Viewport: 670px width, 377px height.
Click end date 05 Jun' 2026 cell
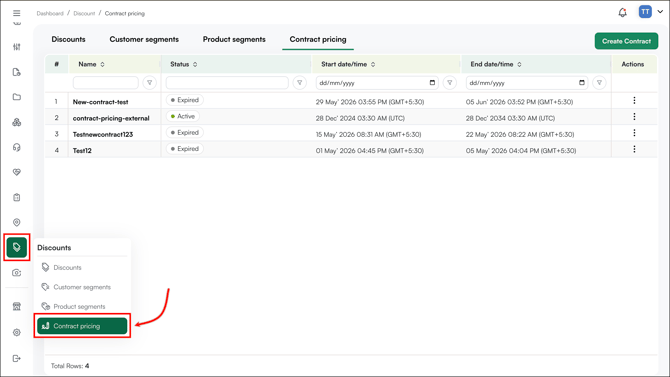[520, 102]
